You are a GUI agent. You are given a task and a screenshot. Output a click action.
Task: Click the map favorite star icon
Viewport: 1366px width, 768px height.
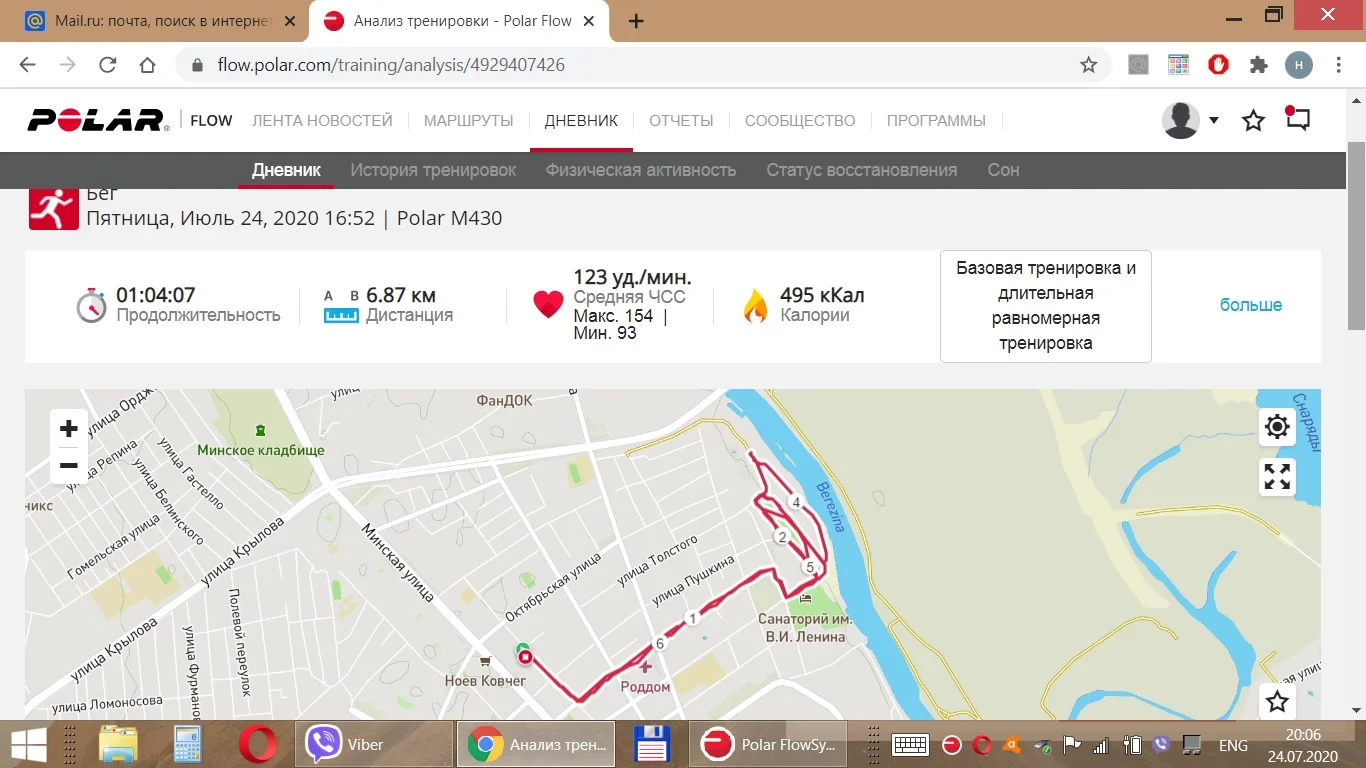pos(1277,702)
